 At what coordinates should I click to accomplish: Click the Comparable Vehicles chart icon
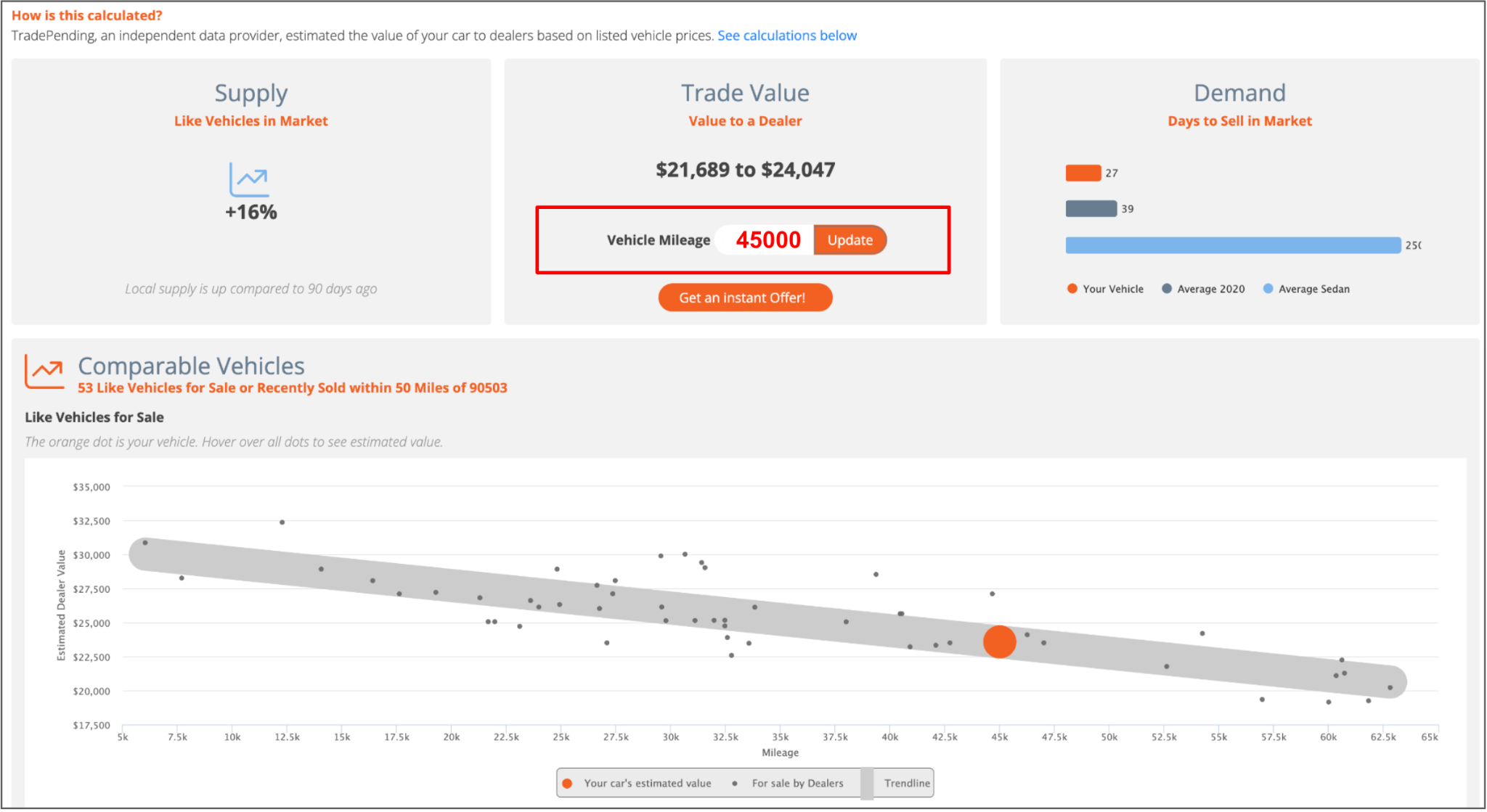45,371
